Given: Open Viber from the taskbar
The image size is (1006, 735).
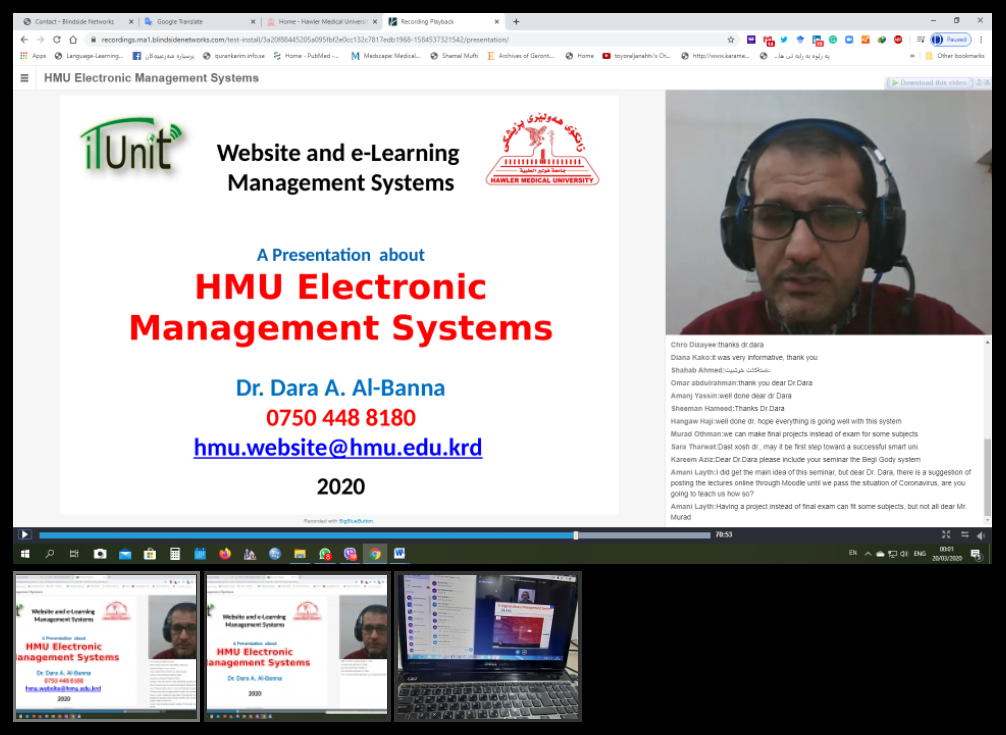Looking at the screenshot, I should point(350,553).
